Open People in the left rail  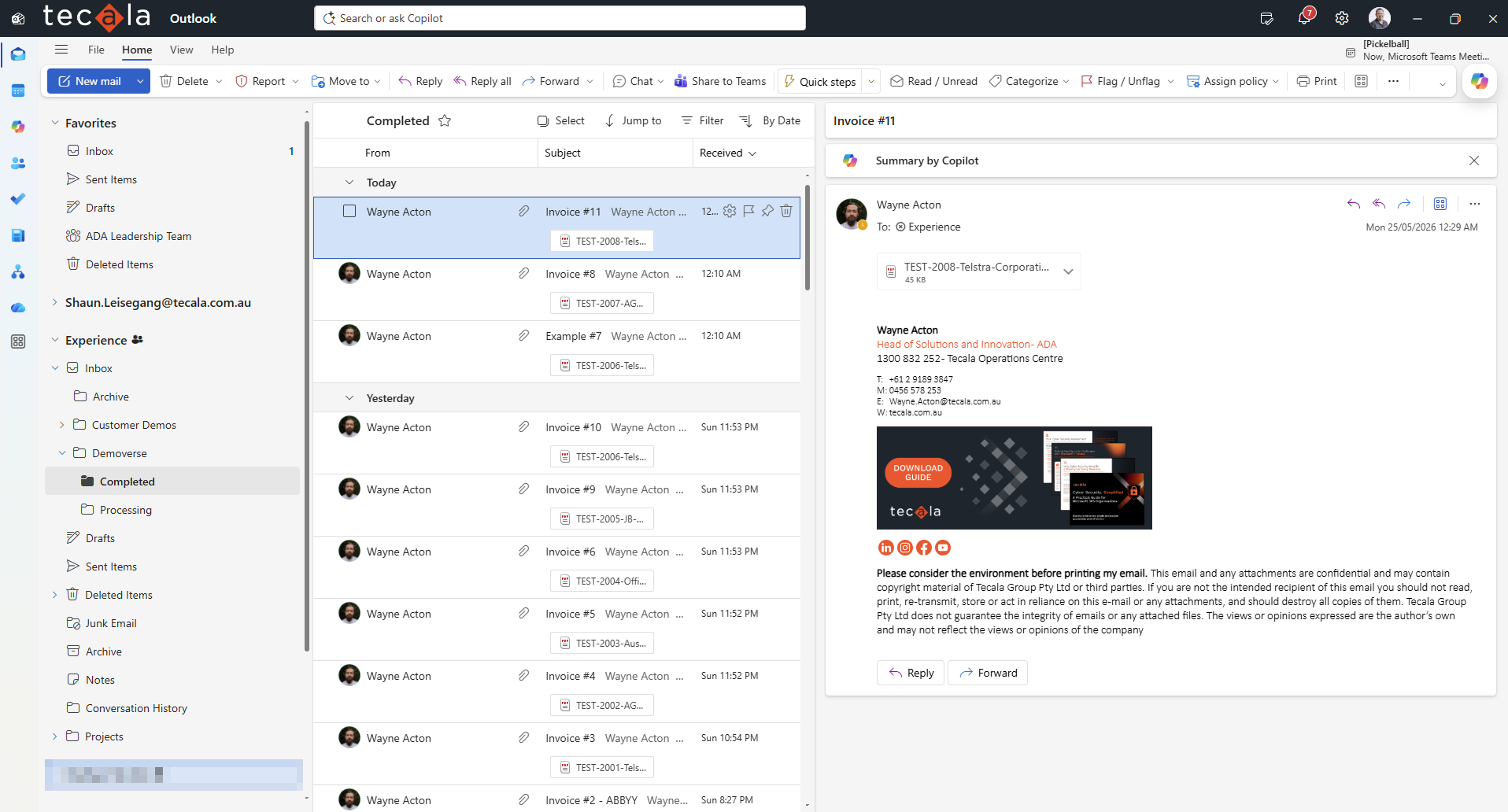[x=18, y=163]
